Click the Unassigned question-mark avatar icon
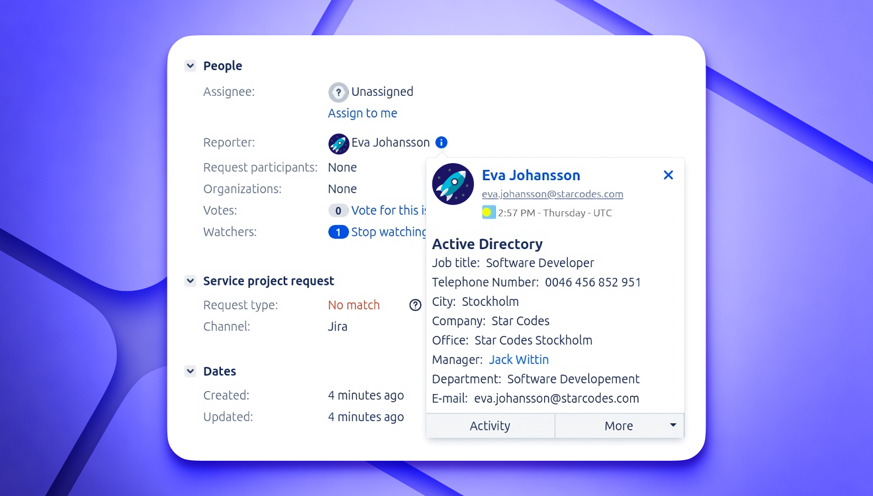 338,92
